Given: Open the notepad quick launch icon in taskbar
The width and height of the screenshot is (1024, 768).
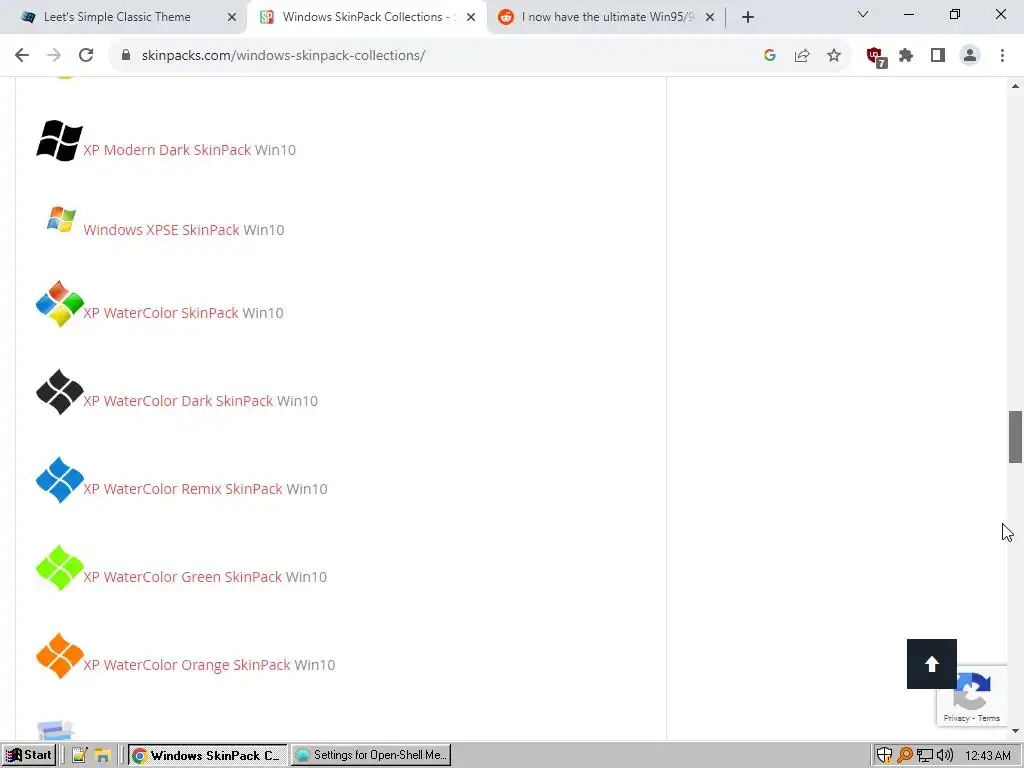Looking at the screenshot, I should (x=80, y=756).
